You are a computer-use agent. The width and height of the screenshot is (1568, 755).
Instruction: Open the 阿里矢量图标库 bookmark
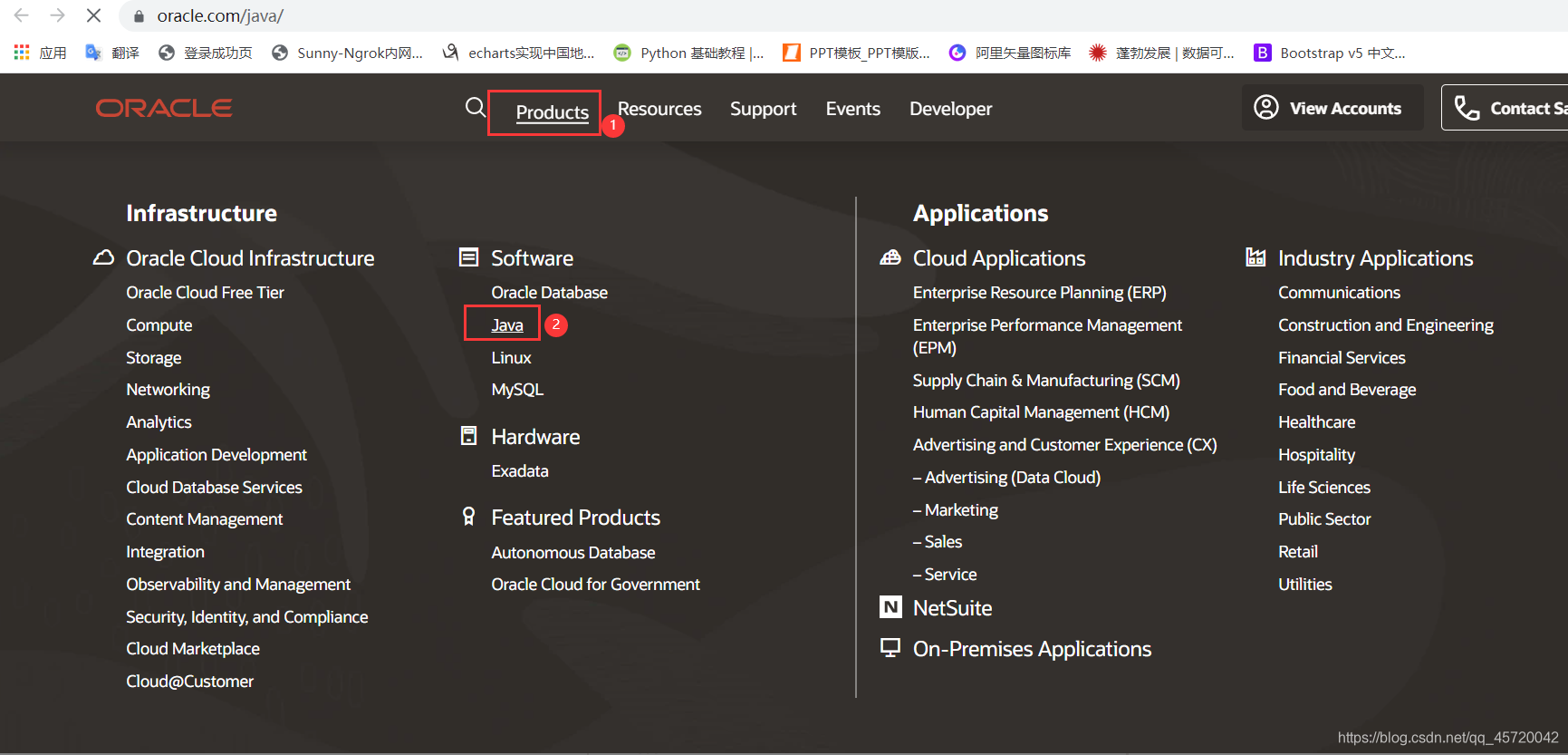click(x=1009, y=53)
